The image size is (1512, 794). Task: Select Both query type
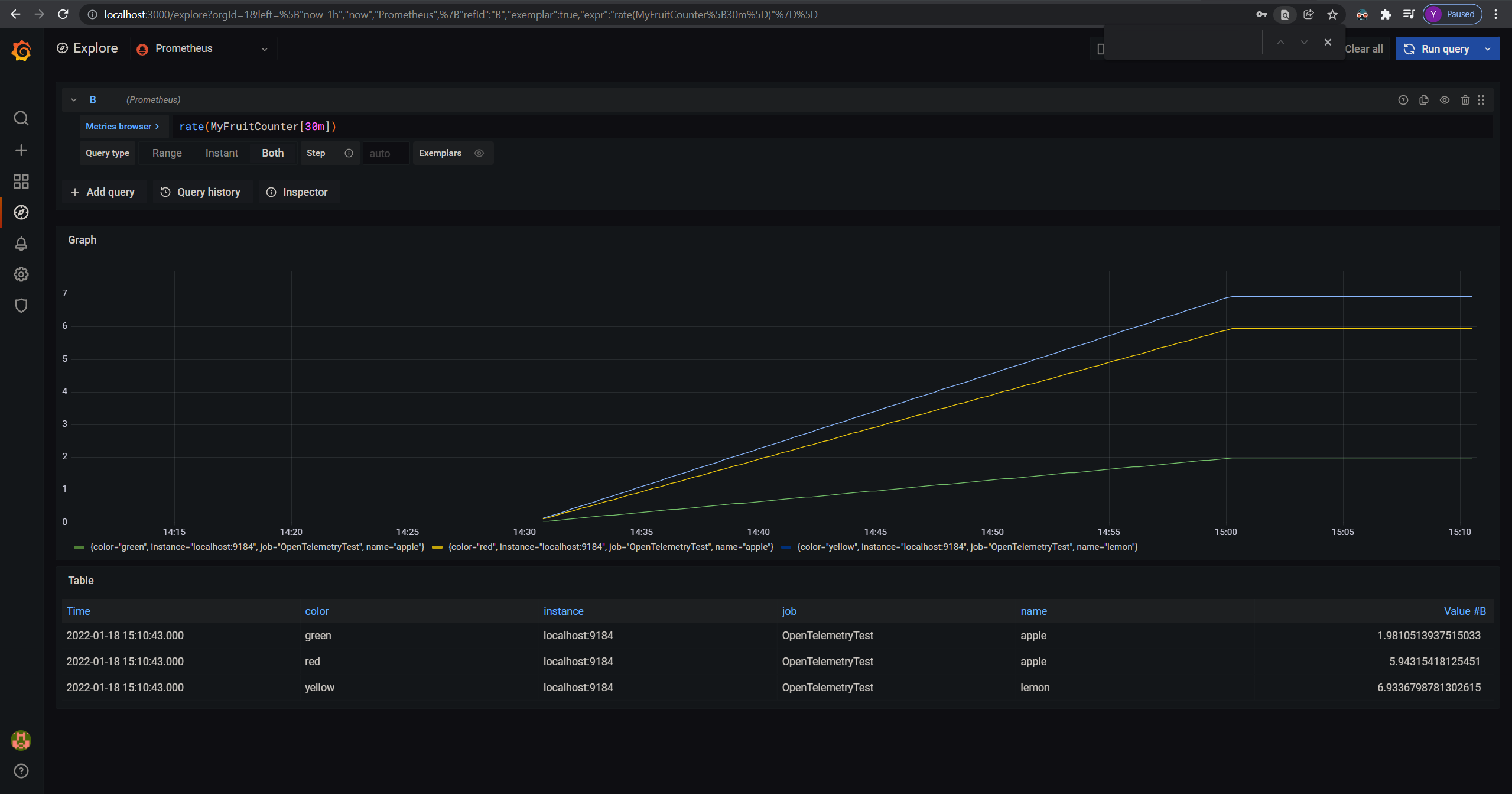pos(273,153)
